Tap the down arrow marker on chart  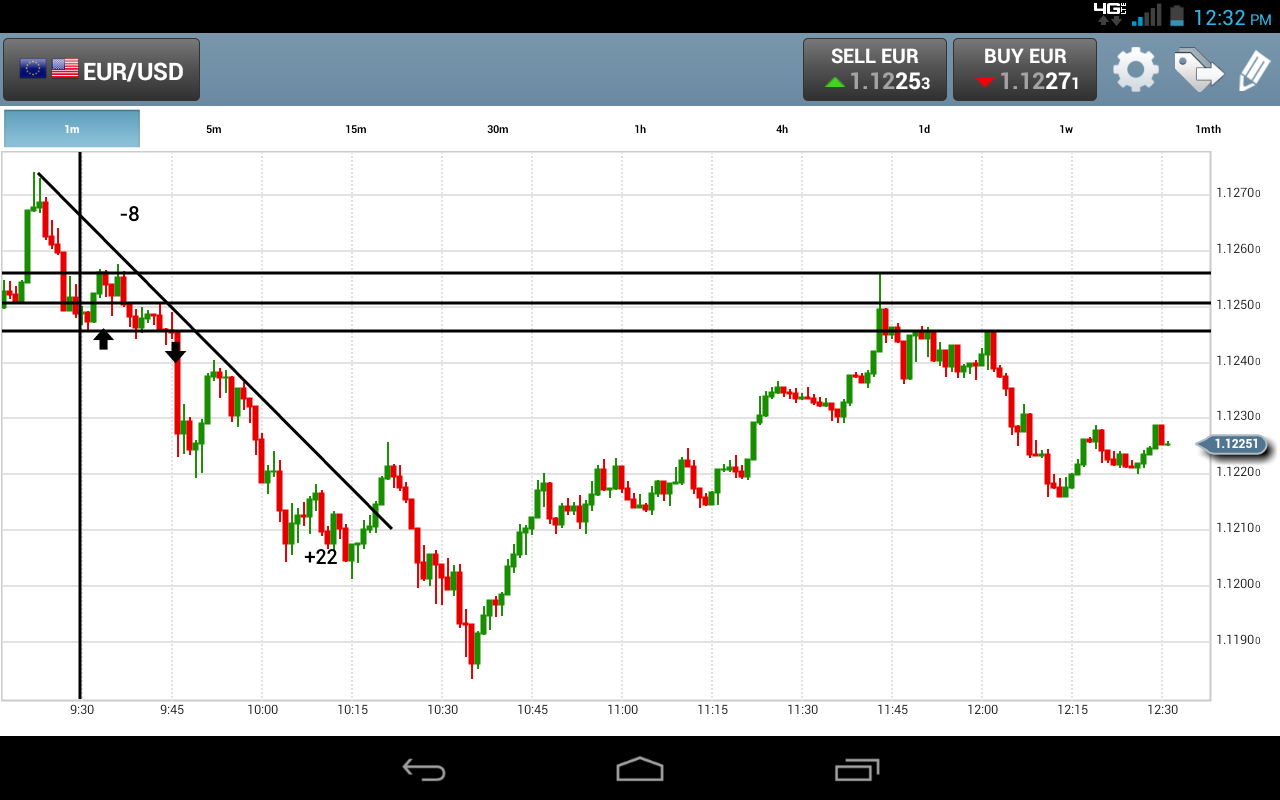[175, 352]
